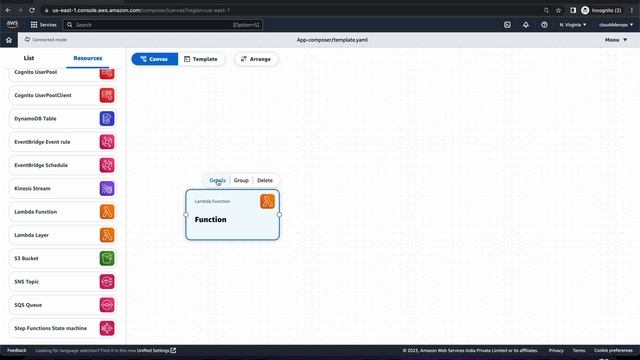Switch to the Resources tab

88,58
